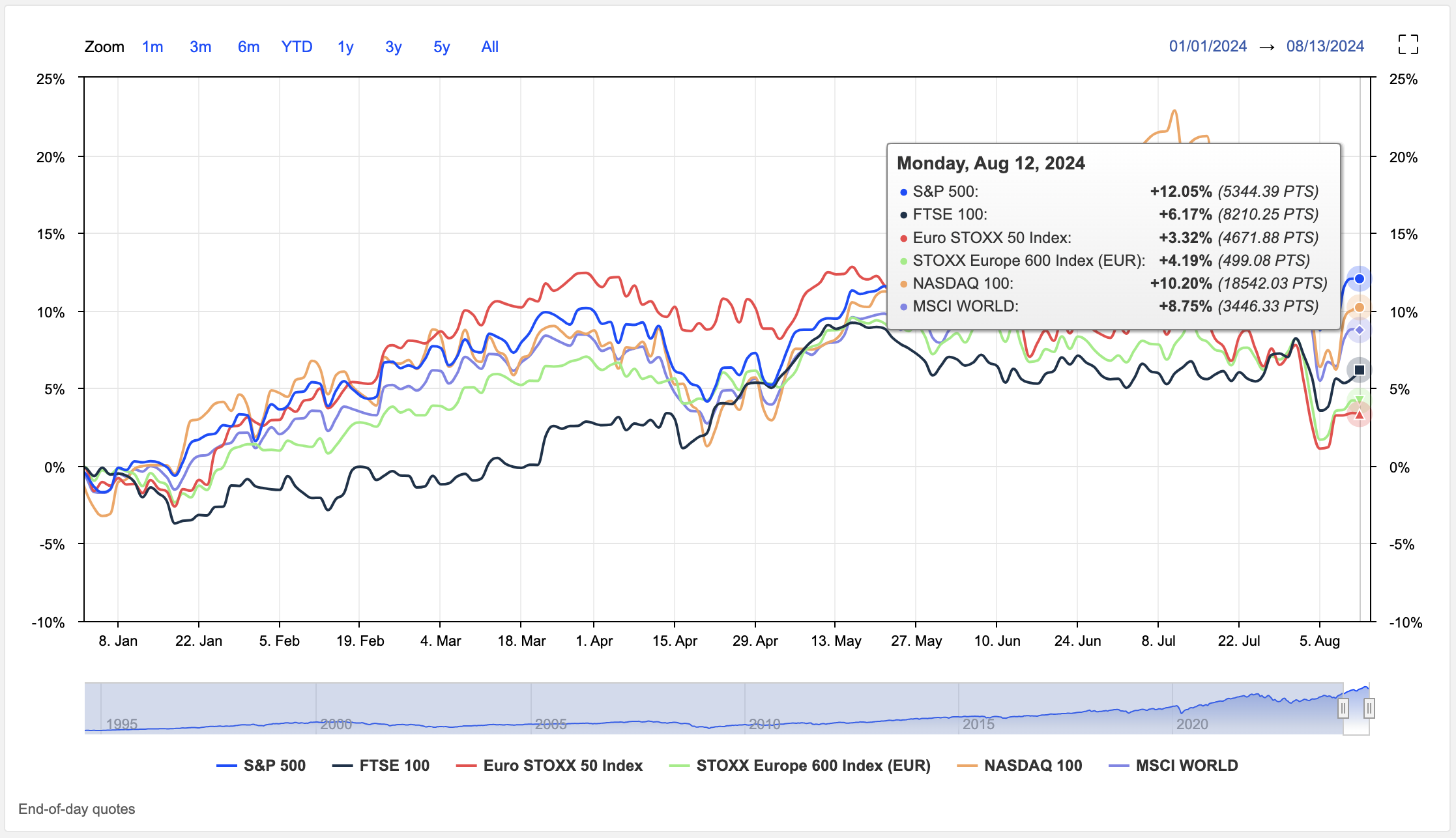
Task: Click the green STOXX Europe 600 marker
Action: (1360, 399)
